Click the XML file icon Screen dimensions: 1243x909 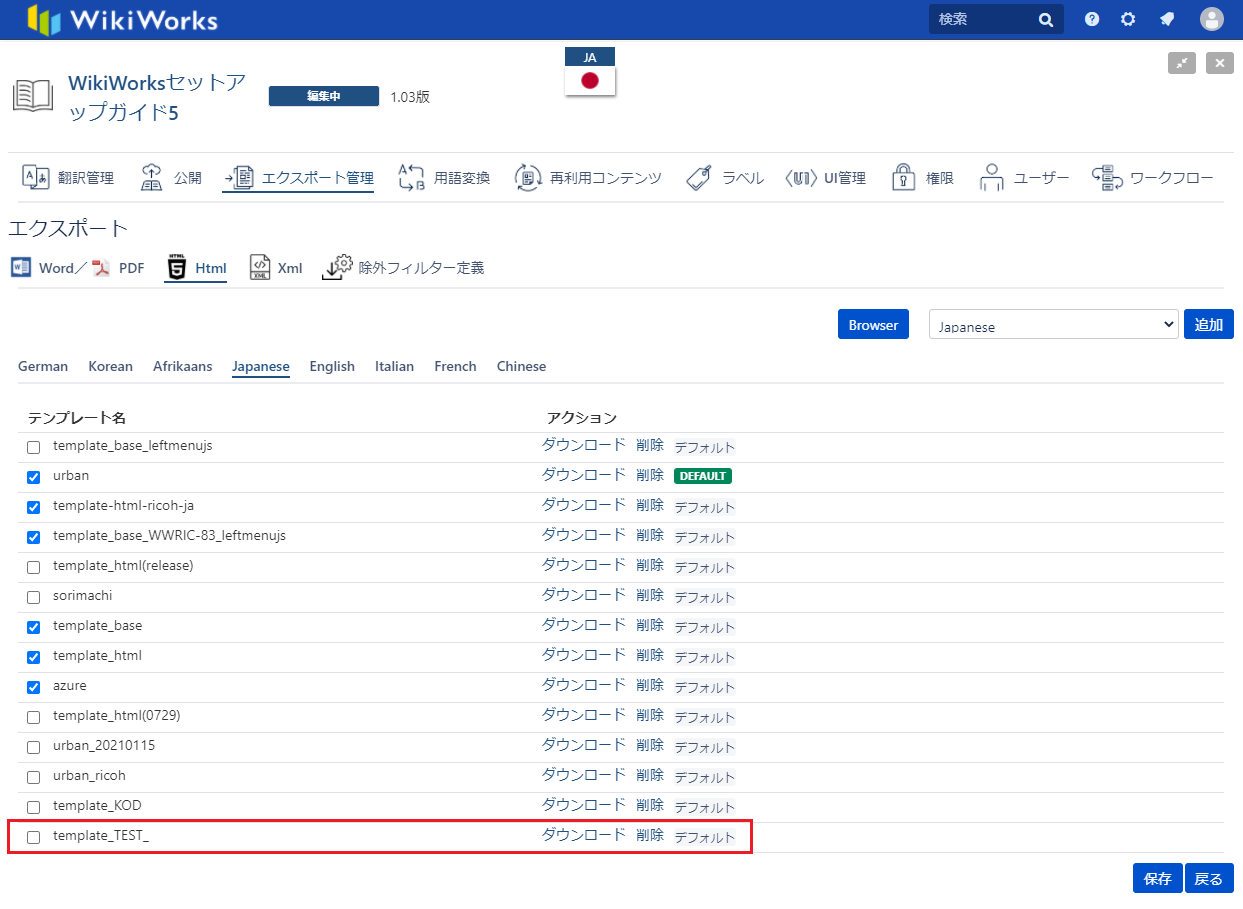pyautogui.click(x=260, y=268)
